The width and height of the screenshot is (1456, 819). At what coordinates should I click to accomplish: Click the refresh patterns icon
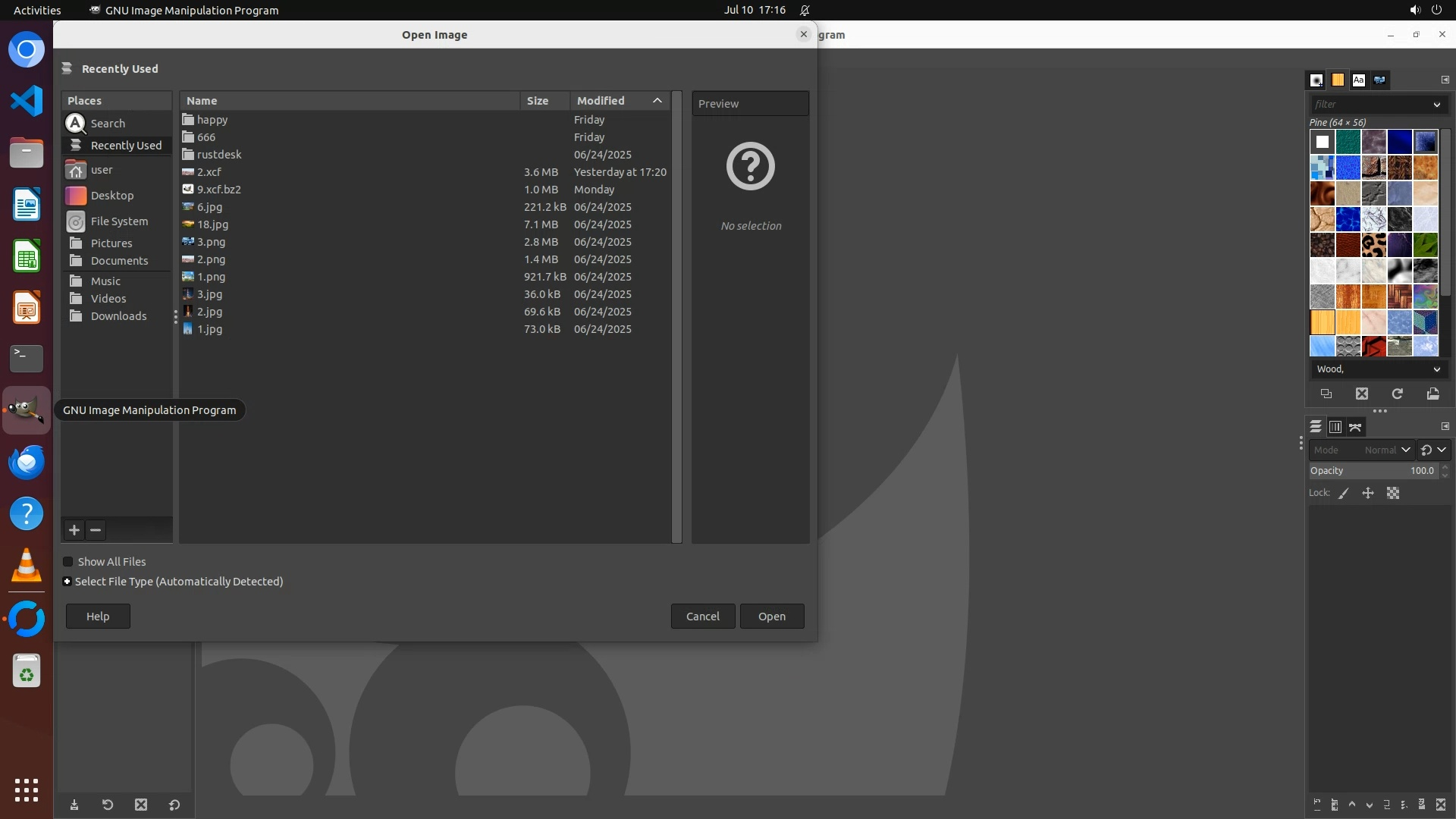tap(1397, 394)
